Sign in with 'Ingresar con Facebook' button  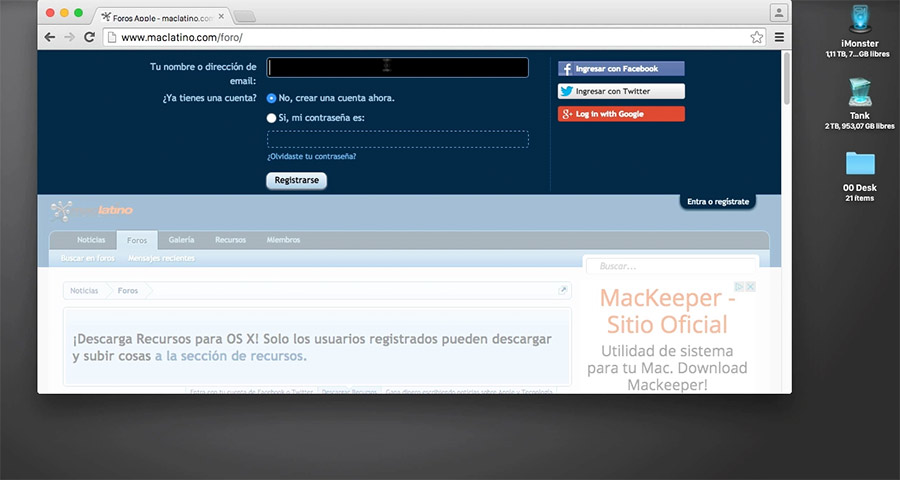[x=621, y=69]
